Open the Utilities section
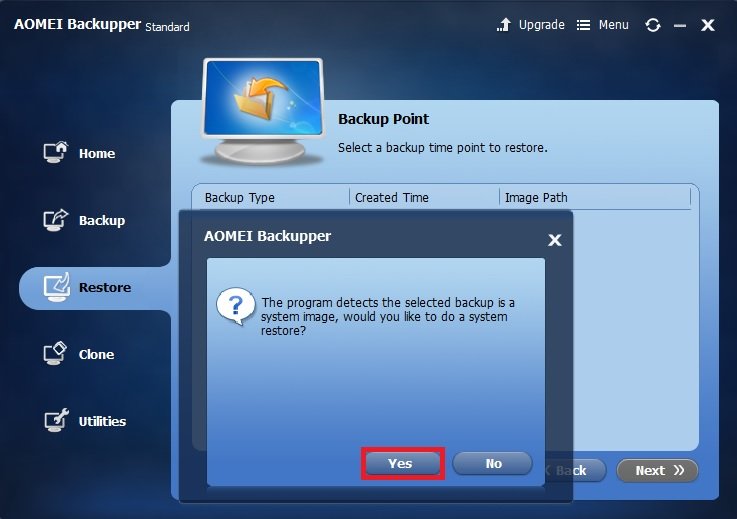 (x=85, y=421)
